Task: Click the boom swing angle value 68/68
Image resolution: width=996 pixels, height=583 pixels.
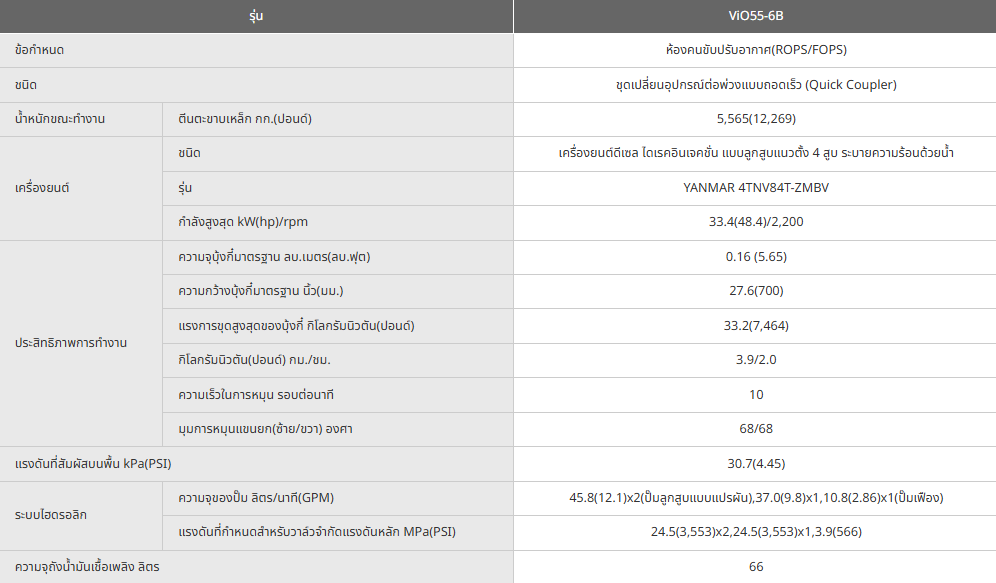Action: pyautogui.click(x=755, y=429)
